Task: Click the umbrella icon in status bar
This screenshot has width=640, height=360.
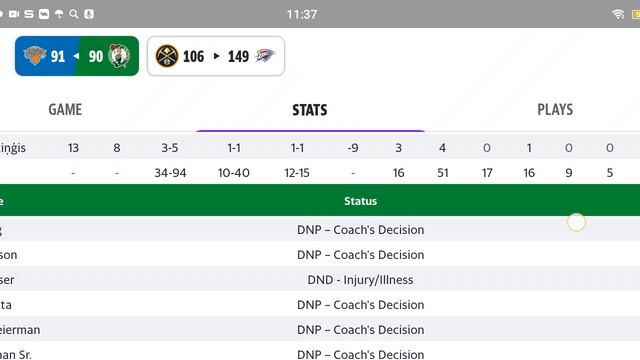Action: pos(59,14)
